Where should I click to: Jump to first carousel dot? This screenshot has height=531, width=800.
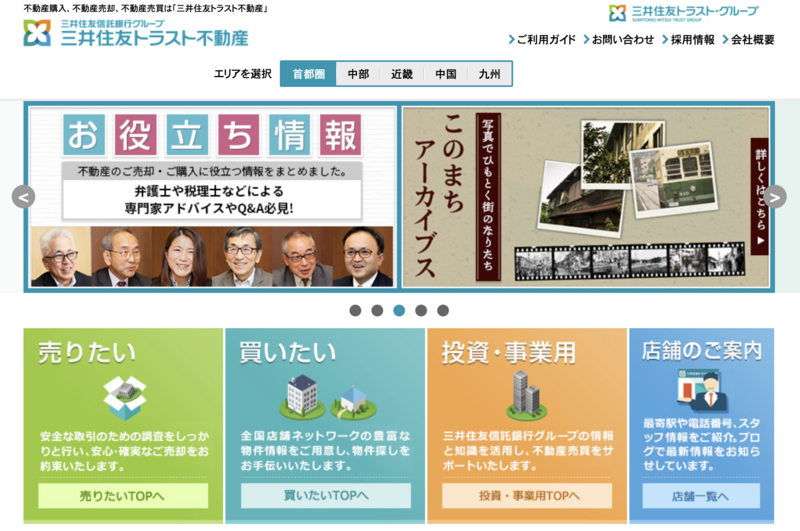click(355, 310)
